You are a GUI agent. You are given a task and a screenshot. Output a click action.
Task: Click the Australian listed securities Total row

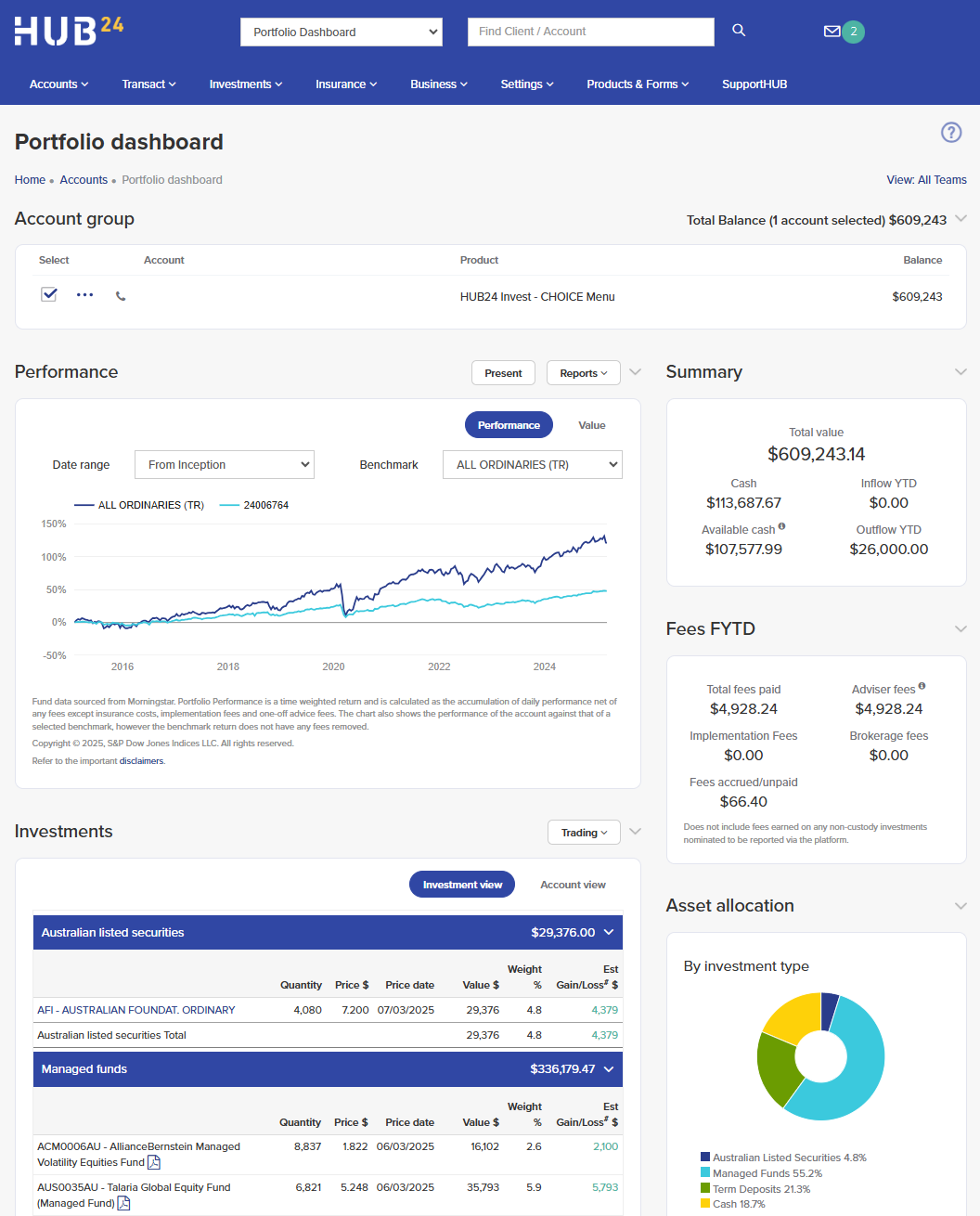coord(328,1035)
